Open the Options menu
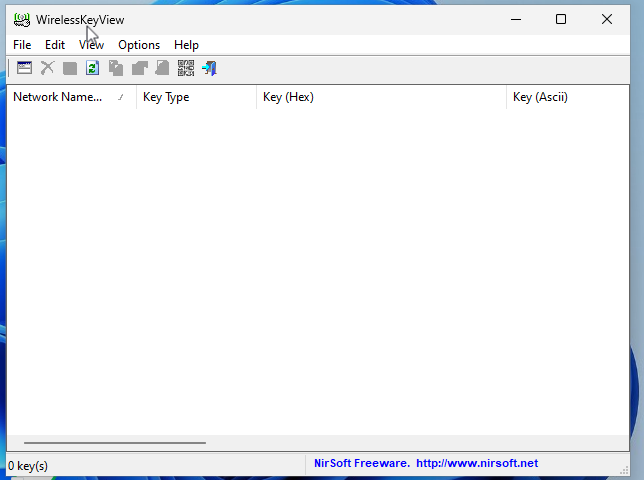Viewport: 644px width, 480px height. [x=139, y=45]
